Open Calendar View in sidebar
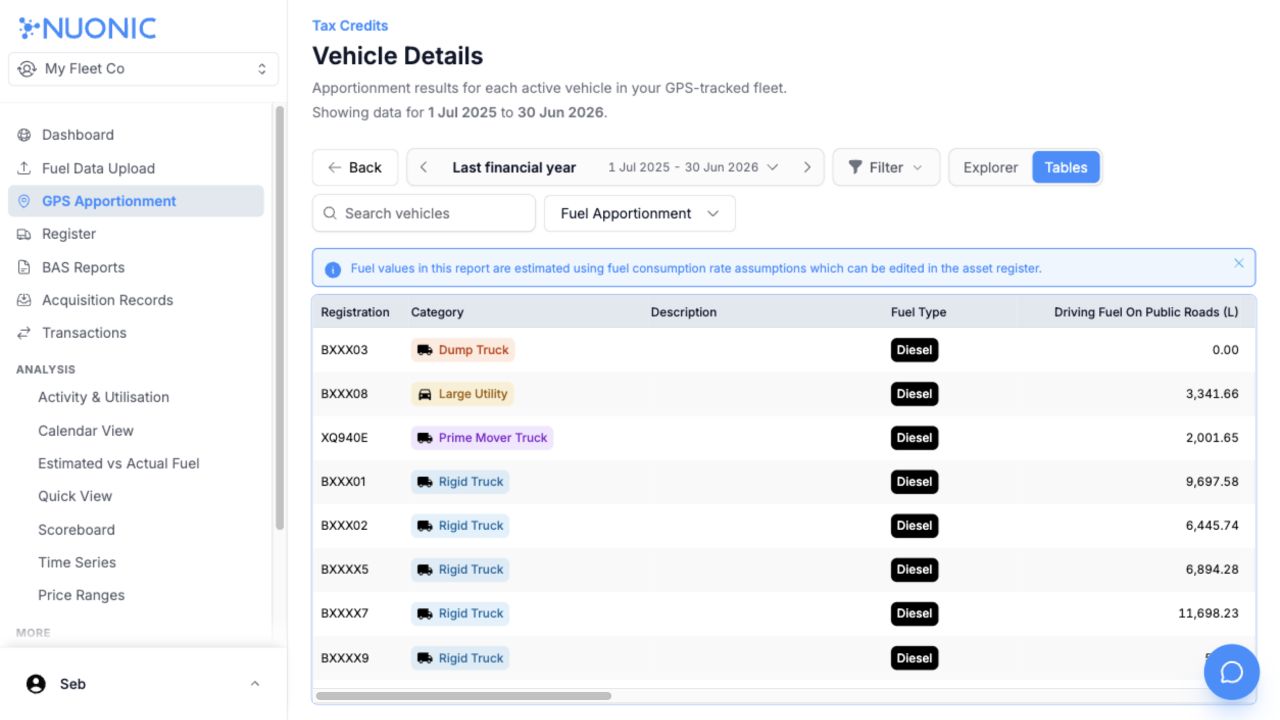This screenshot has height=720, width=1280. [x=86, y=431]
